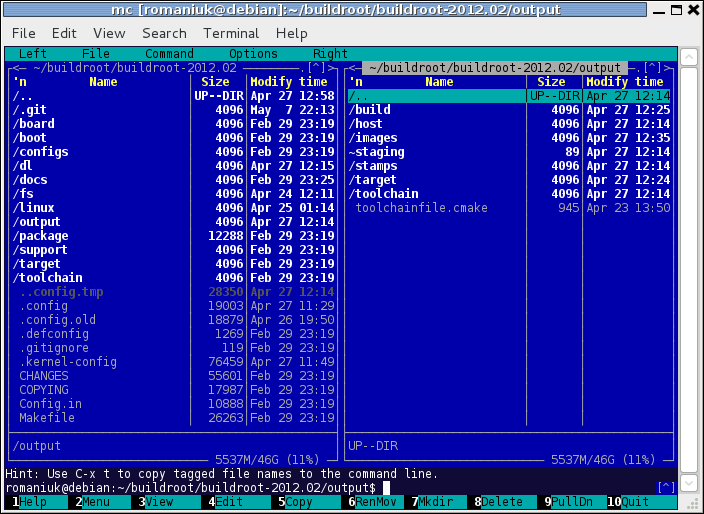Open mc Left panel menu

click(x=33, y=53)
